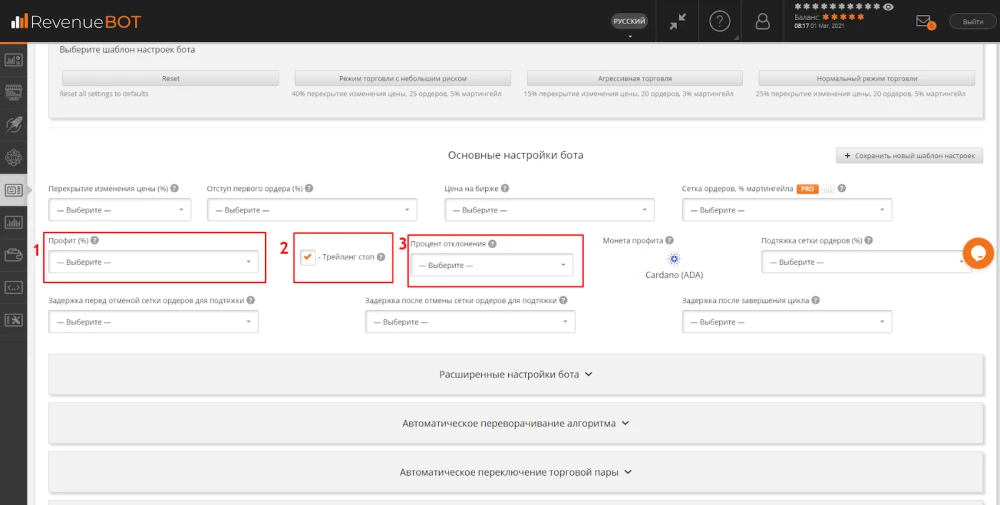Apply Агрессивная торговля template
This screenshot has width=1000, height=505.
pos(635,78)
